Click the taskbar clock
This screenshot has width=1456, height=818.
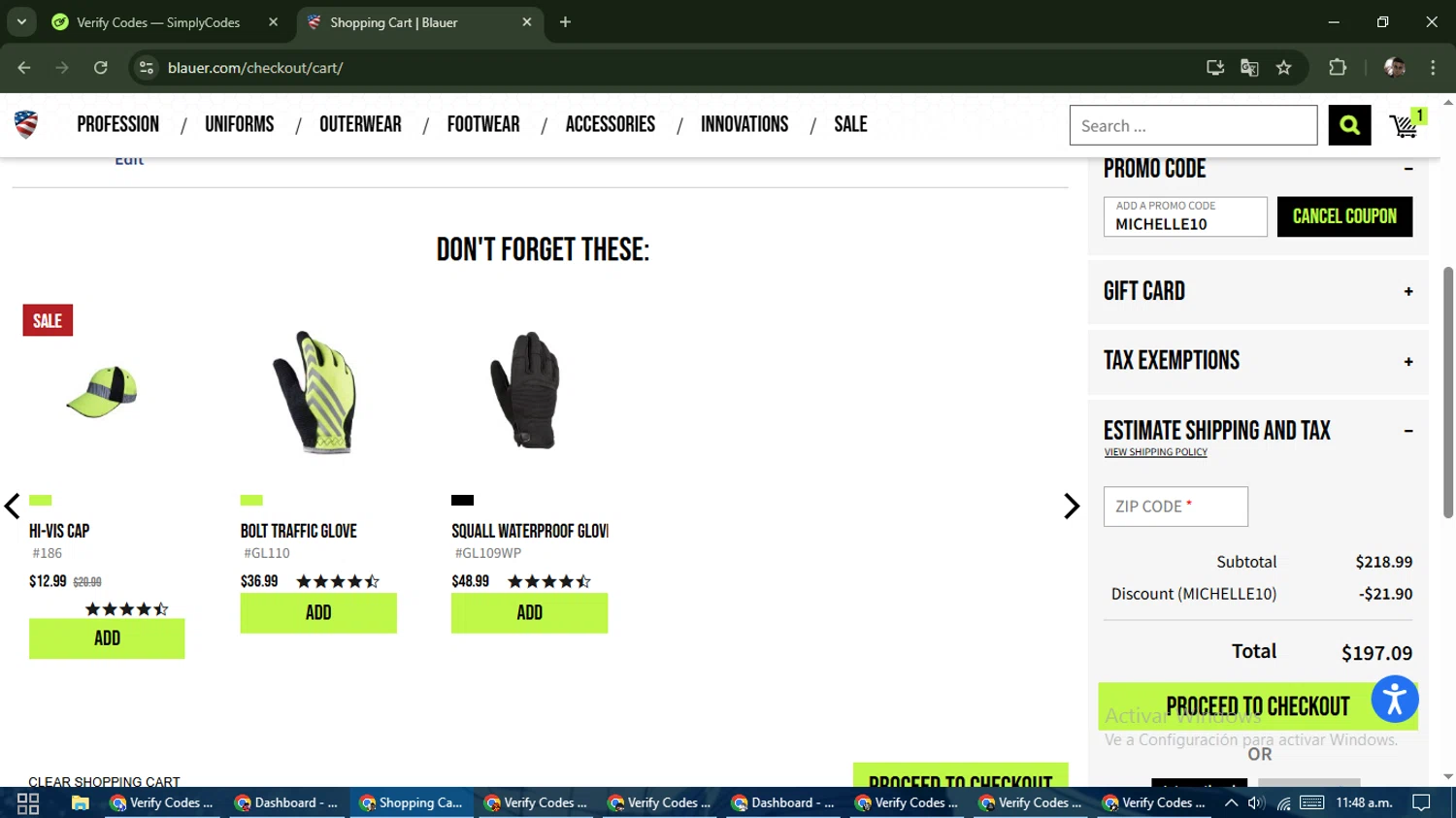[x=1364, y=802]
